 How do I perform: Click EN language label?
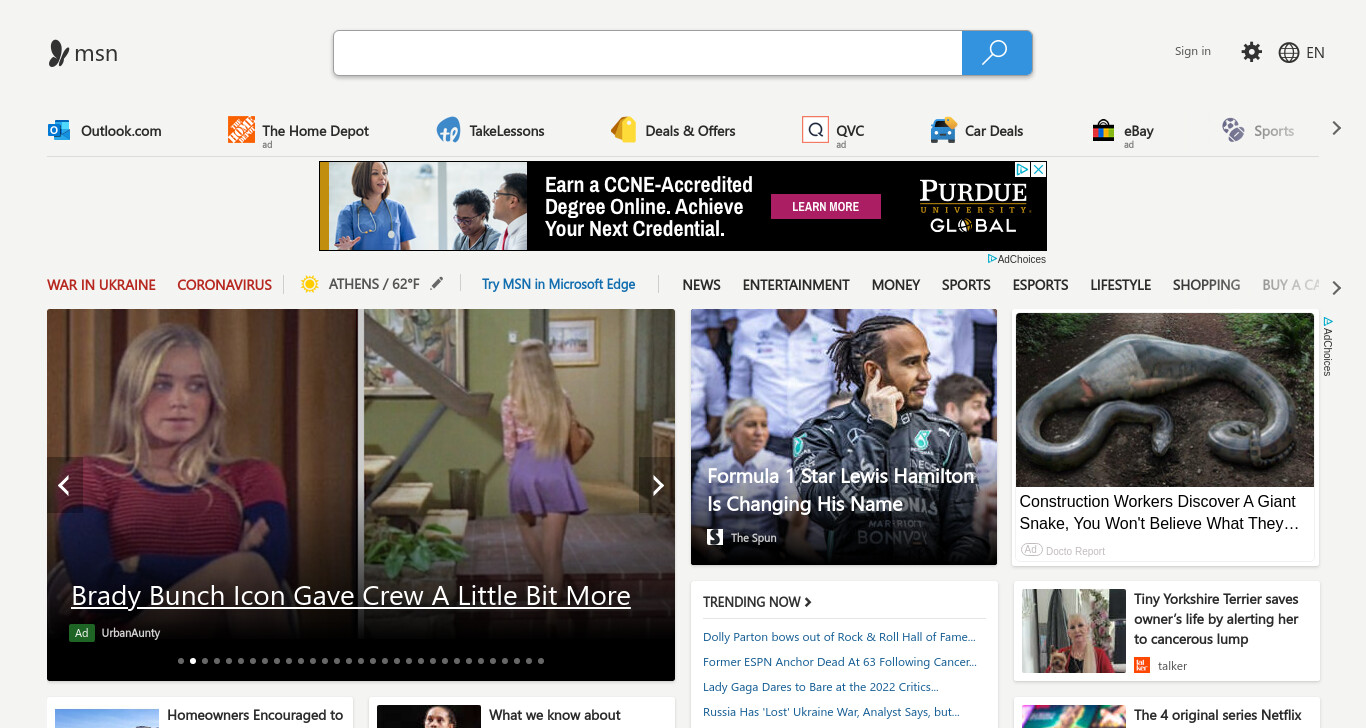[x=1315, y=53]
